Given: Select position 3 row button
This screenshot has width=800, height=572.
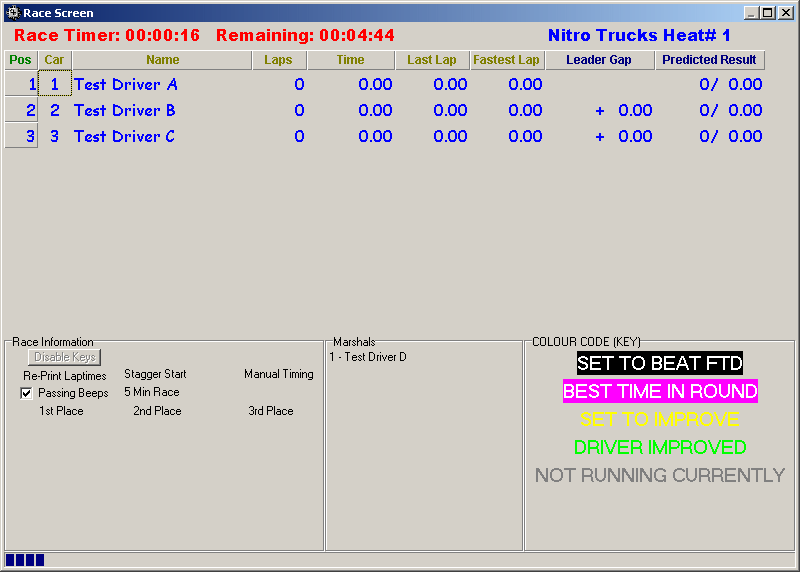Looking at the screenshot, I should point(21,136).
